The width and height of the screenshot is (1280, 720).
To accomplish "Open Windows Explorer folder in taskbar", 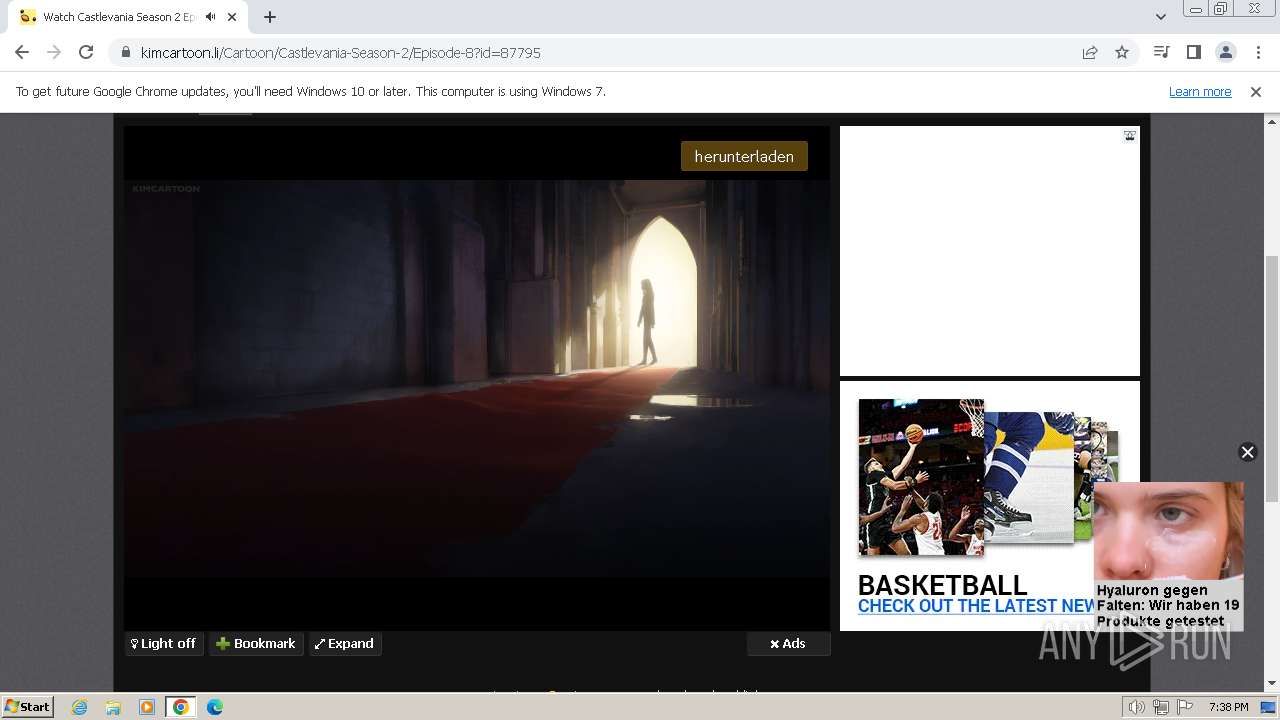I will (x=113, y=706).
